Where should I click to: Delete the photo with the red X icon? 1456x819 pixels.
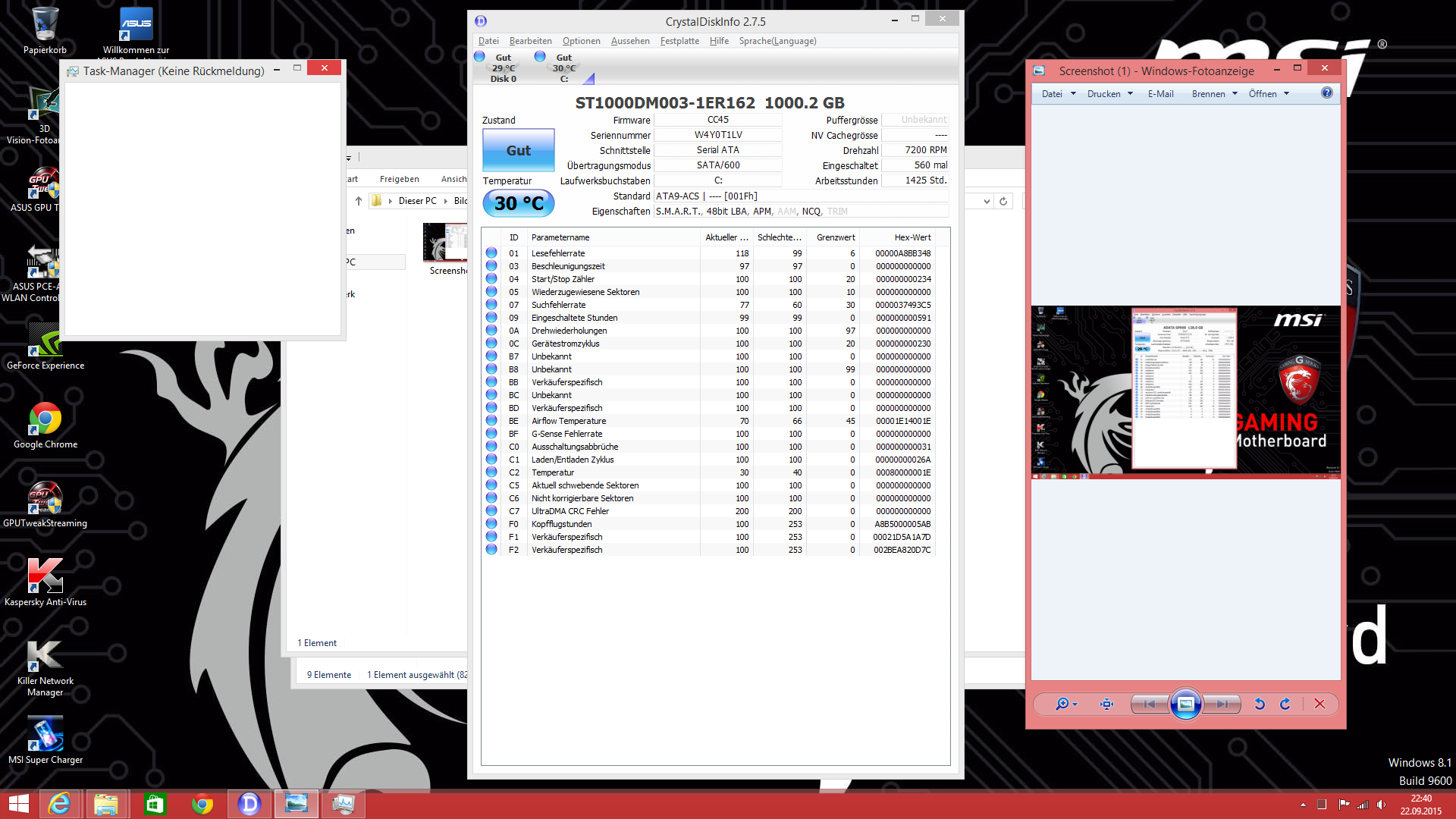coord(1319,704)
